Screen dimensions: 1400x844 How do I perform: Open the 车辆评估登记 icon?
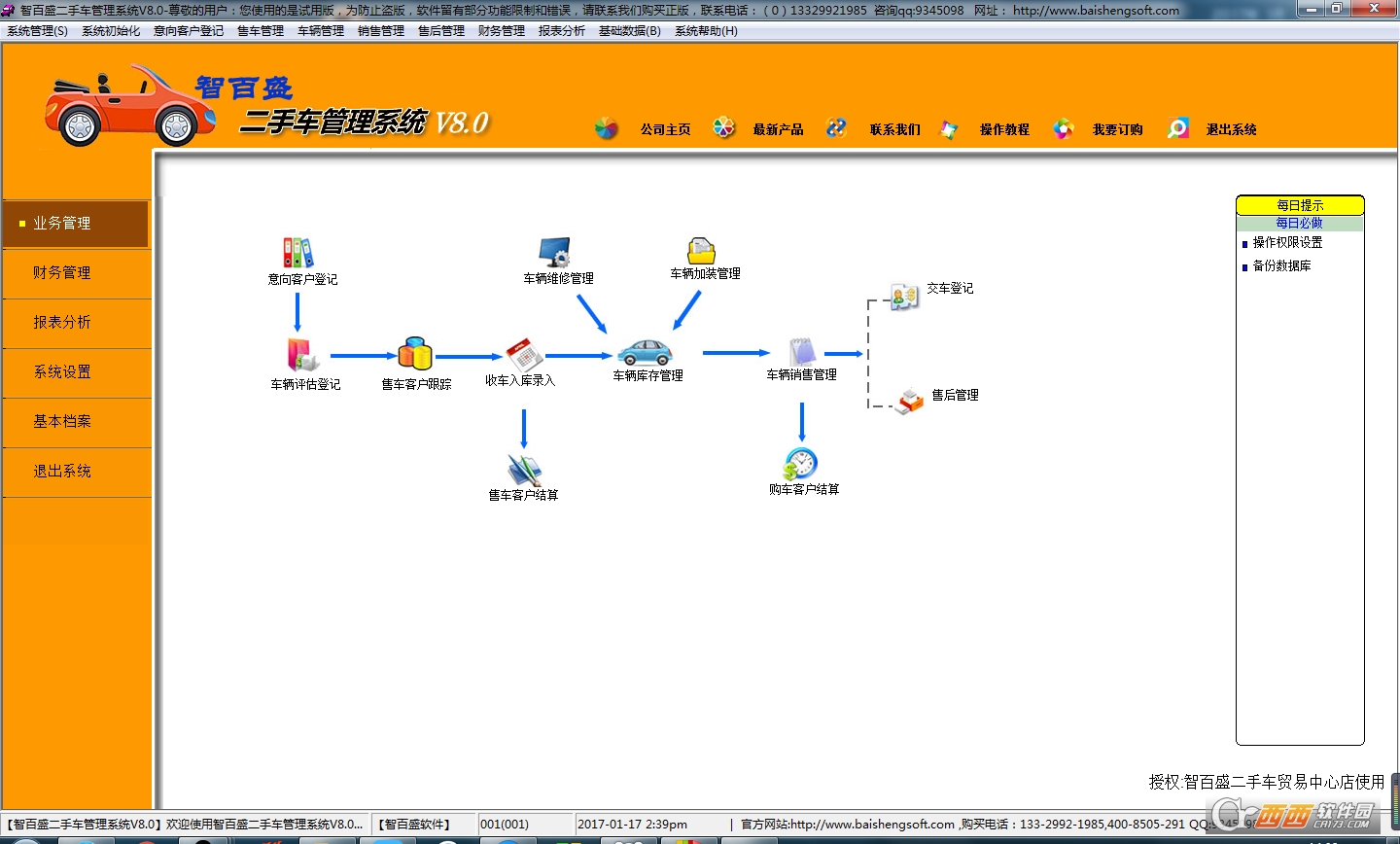[x=301, y=355]
